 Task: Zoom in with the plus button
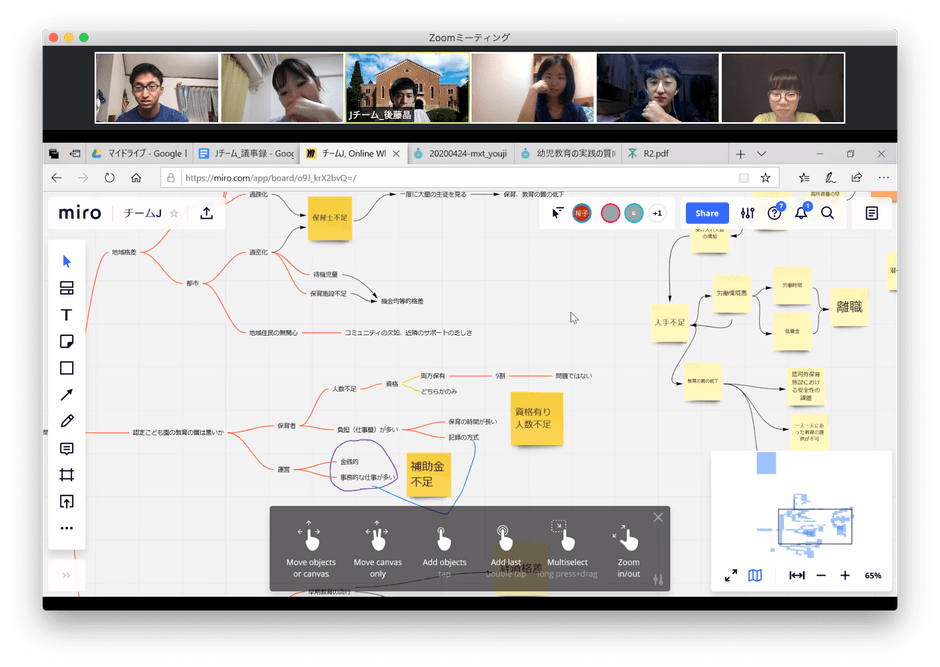(x=845, y=575)
